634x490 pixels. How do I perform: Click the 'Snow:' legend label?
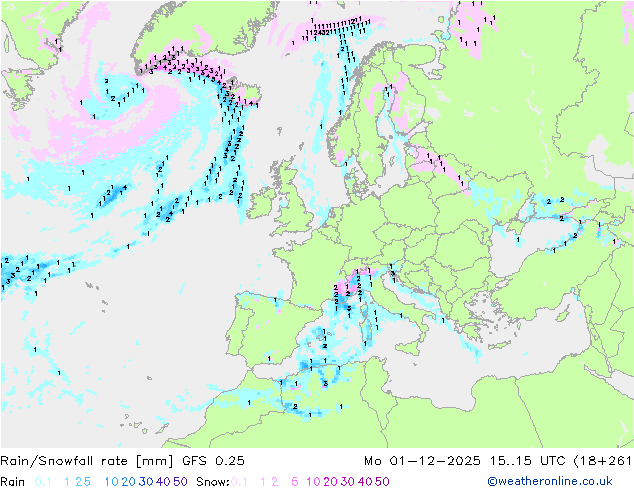[213, 482]
